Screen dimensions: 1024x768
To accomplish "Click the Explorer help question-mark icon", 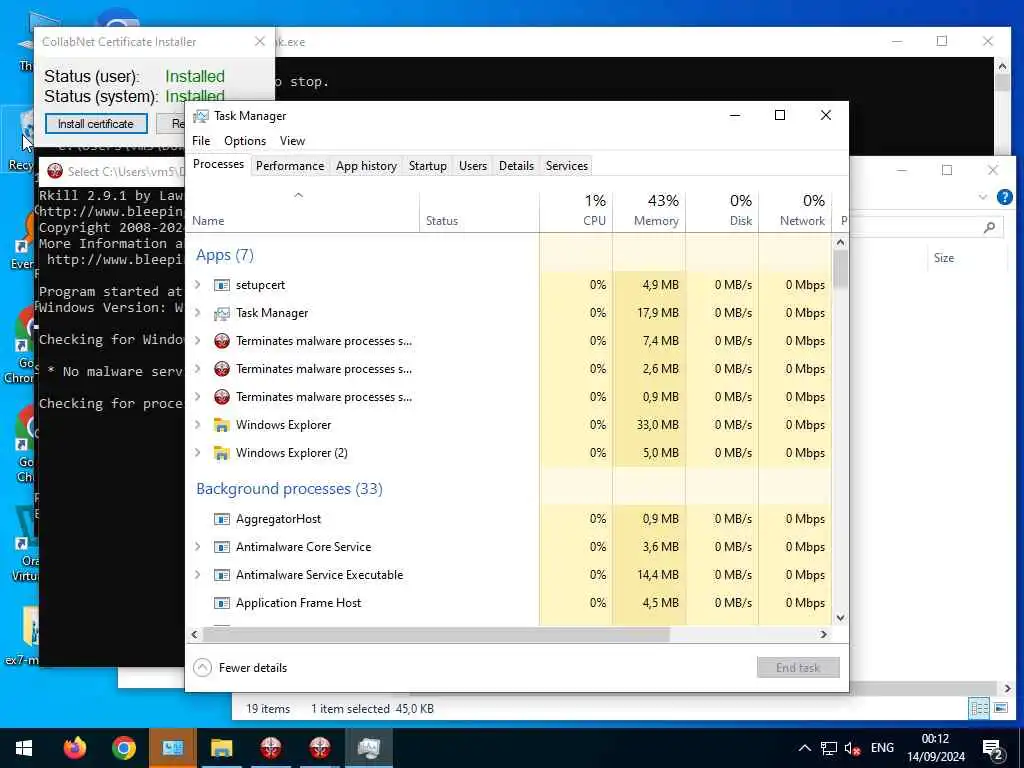I will pyautogui.click(x=1005, y=197).
